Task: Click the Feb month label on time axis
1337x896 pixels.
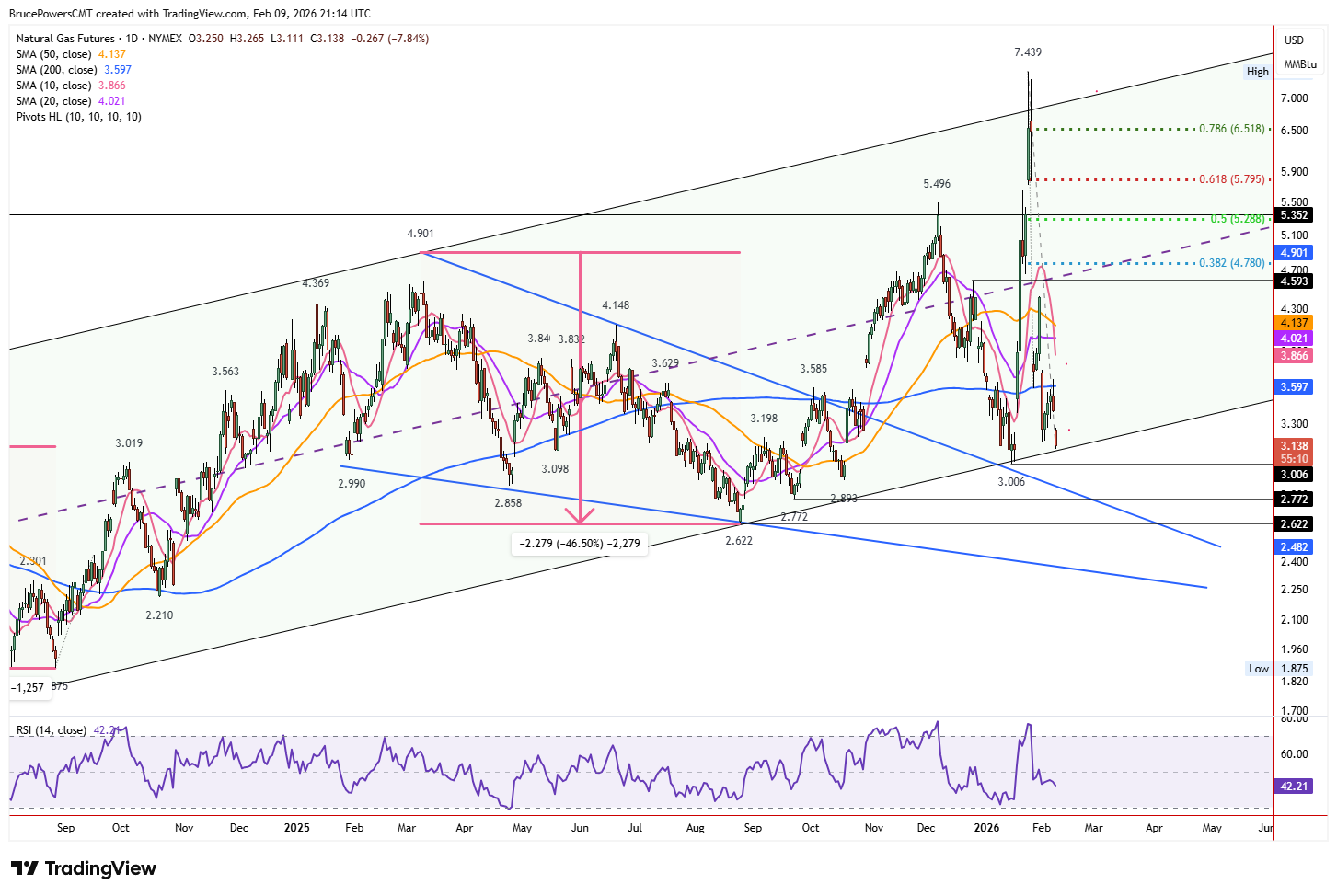Action: coord(354,828)
